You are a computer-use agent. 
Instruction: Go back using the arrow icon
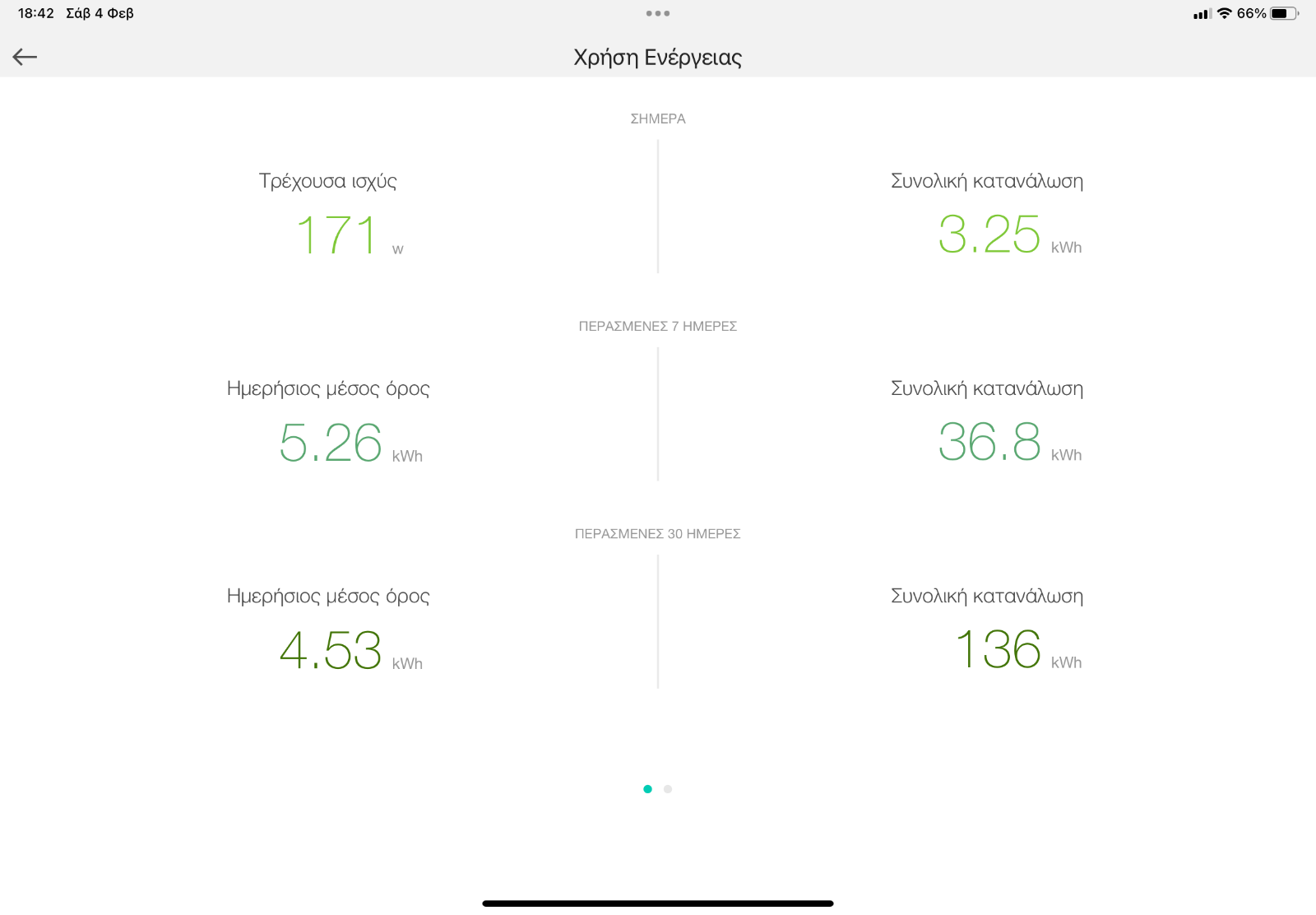(x=25, y=57)
